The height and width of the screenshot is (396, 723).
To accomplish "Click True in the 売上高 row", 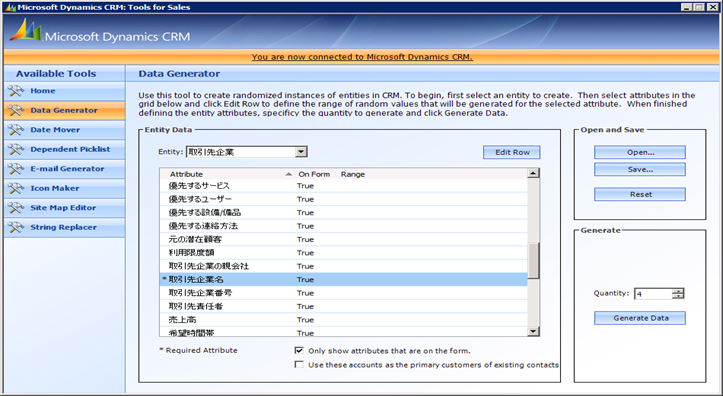I will click(305, 319).
